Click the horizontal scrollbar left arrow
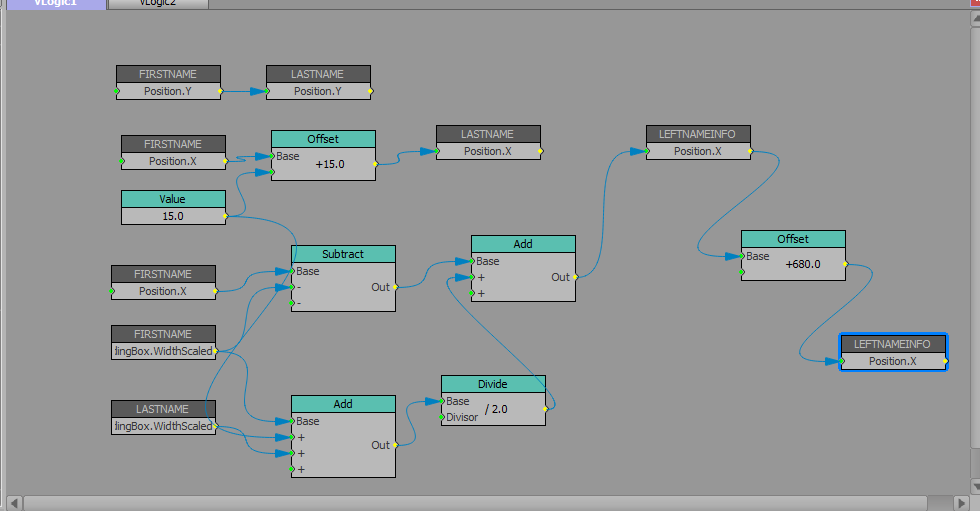 click(x=14, y=503)
